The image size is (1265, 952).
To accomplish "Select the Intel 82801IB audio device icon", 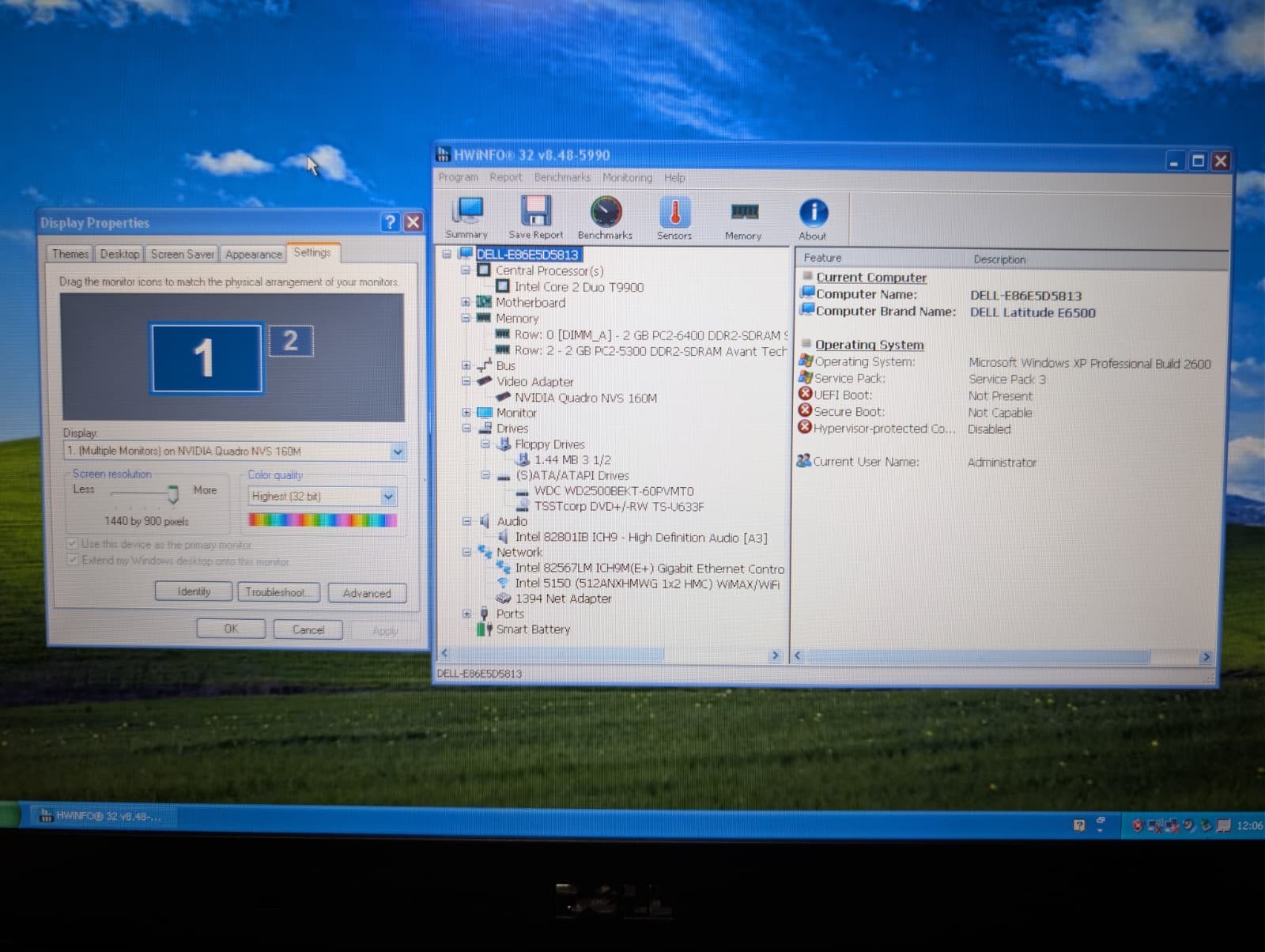I will tap(503, 537).
